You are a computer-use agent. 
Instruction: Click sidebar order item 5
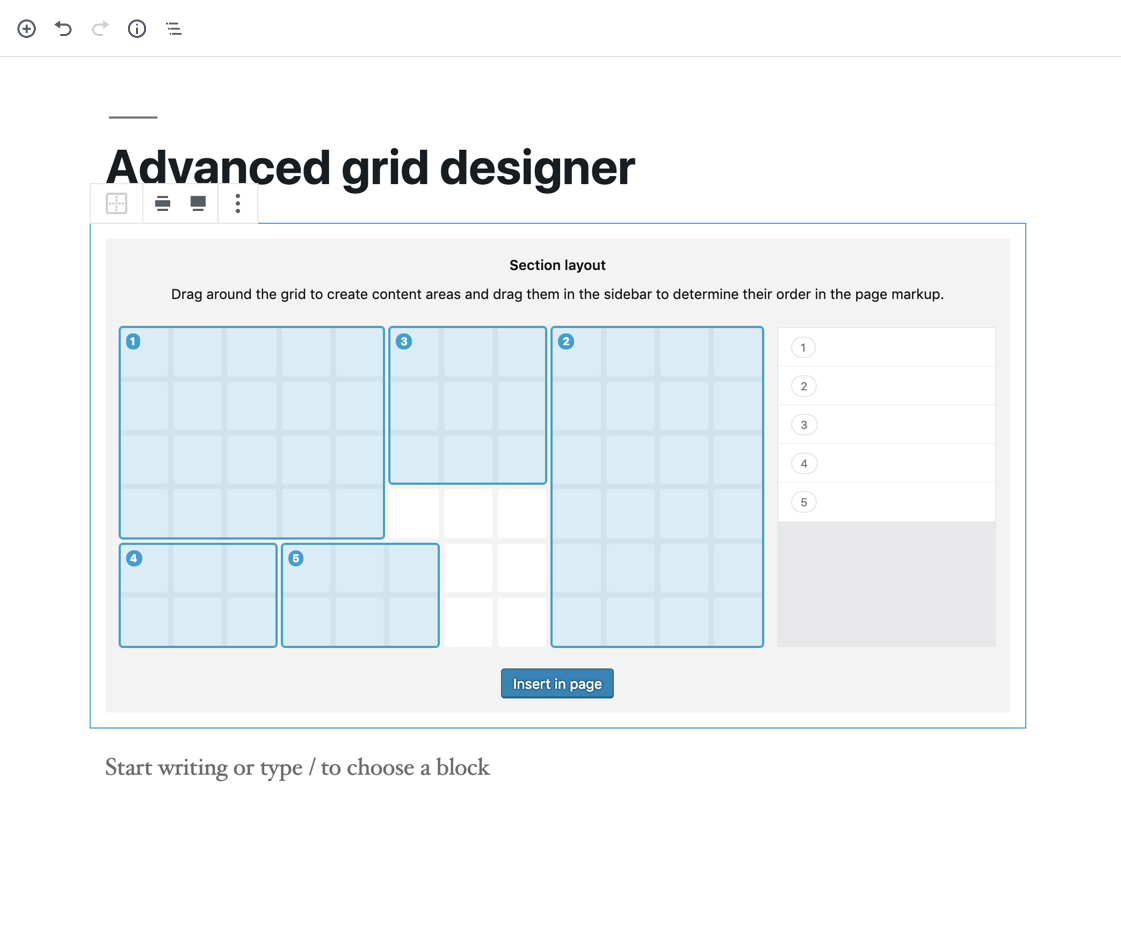tap(886, 502)
